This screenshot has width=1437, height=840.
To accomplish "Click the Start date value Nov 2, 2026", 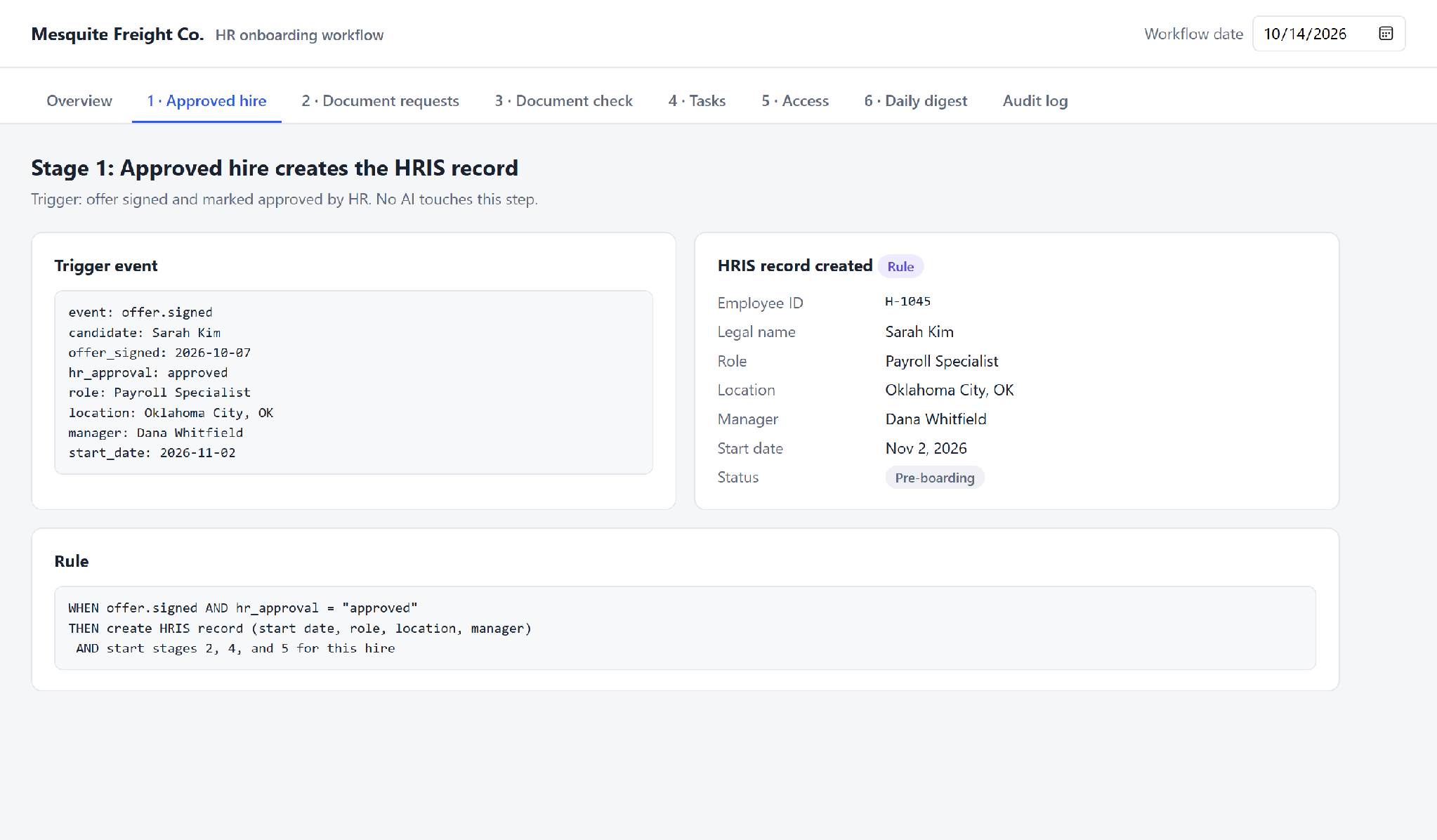I will pyautogui.click(x=926, y=448).
